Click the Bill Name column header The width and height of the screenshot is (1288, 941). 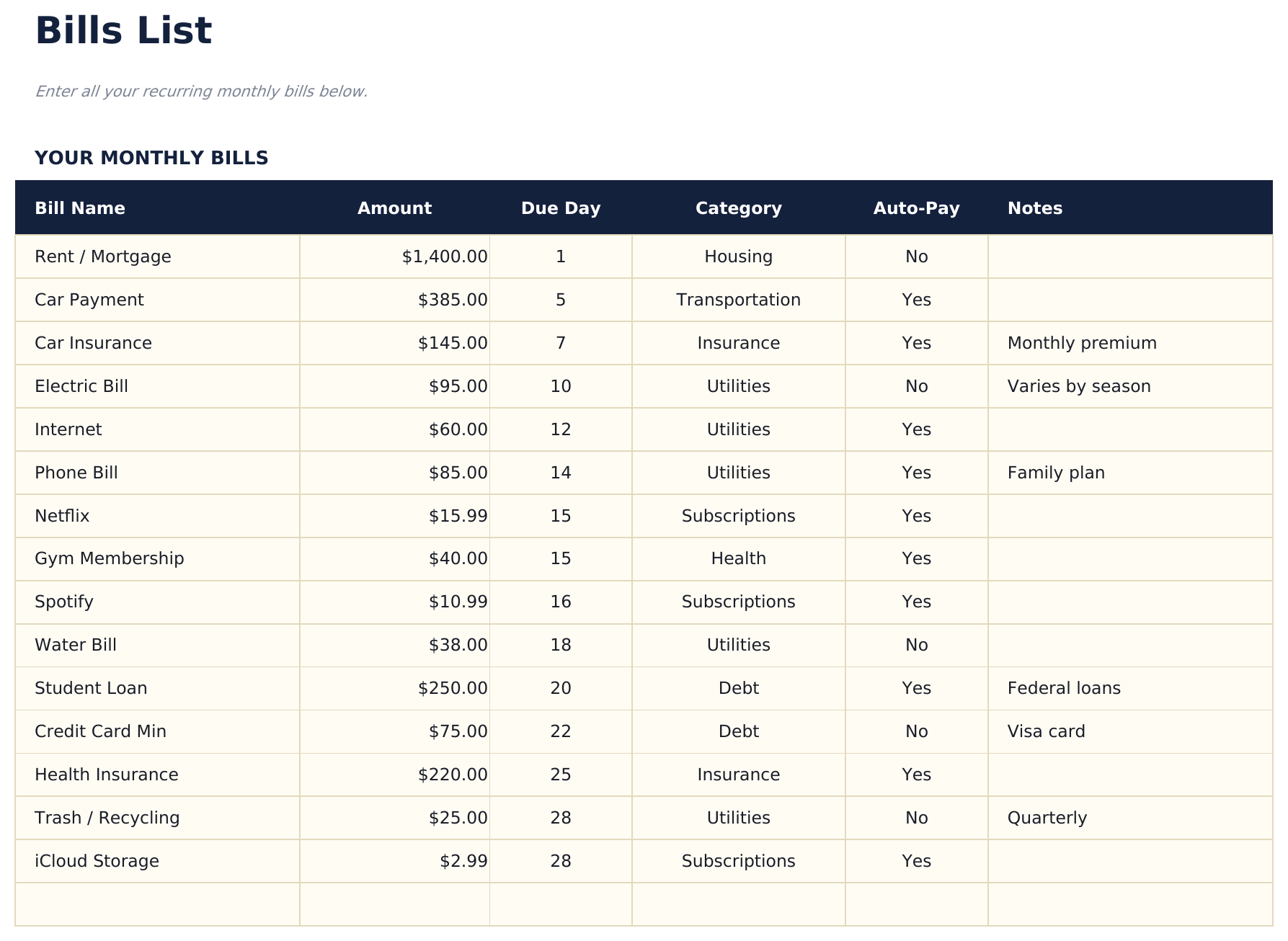tap(79, 208)
